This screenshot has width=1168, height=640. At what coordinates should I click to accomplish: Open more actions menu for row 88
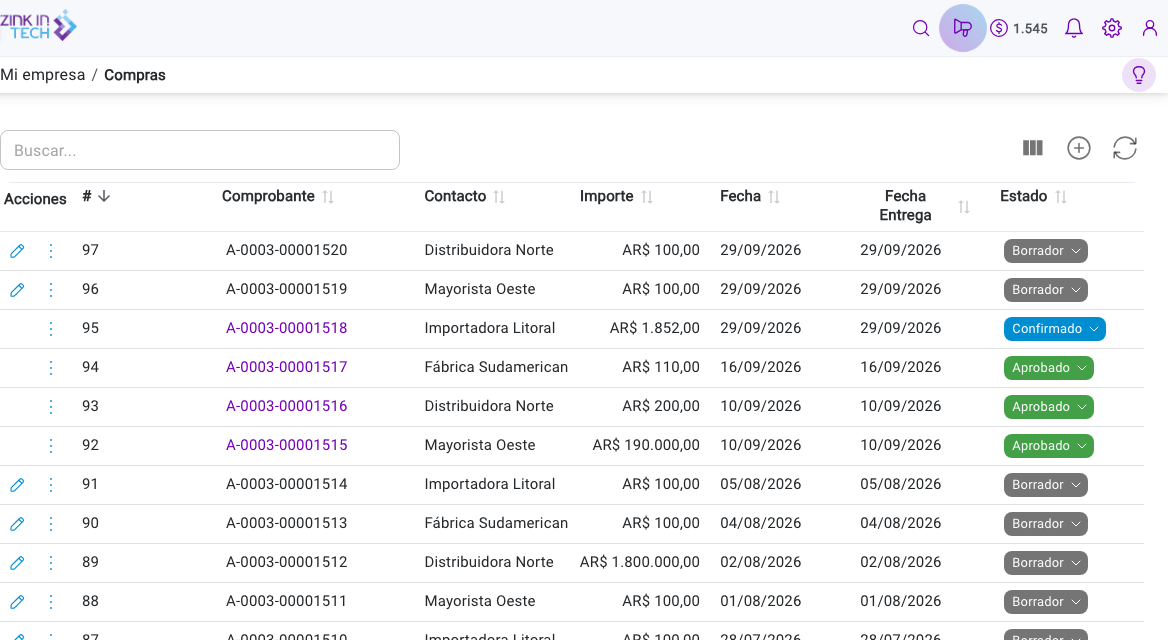(51, 601)
